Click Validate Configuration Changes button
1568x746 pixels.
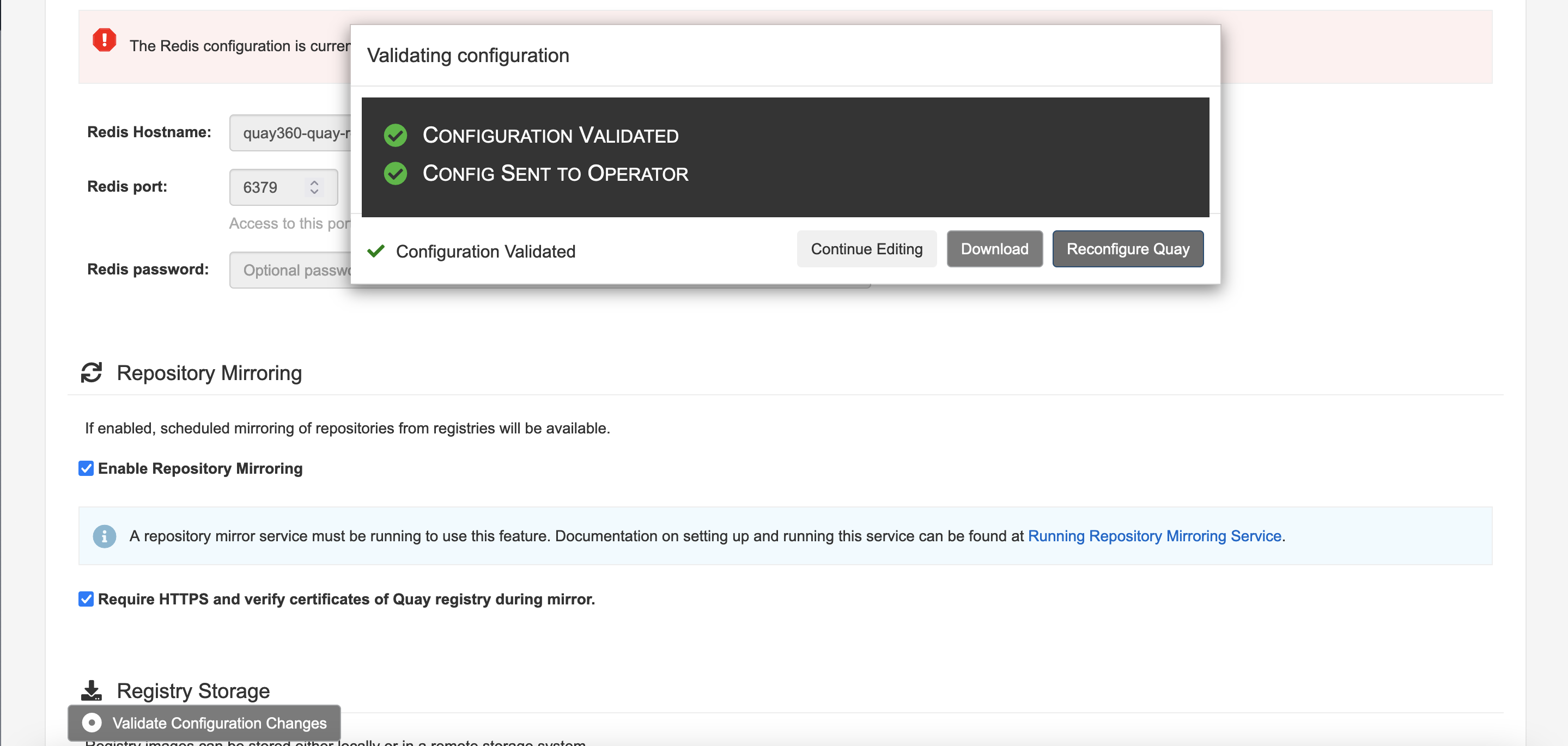pos(204,723)
